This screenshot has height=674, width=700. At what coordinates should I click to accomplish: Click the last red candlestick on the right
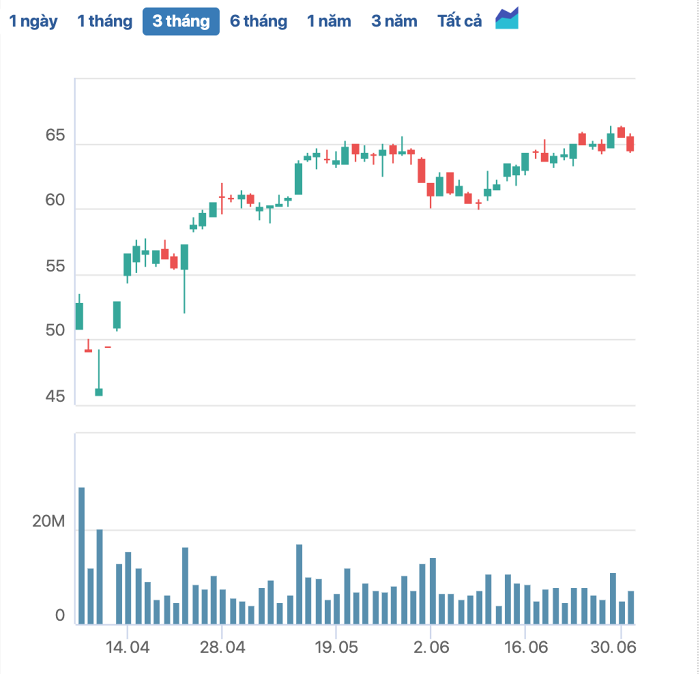click(630, 144)
